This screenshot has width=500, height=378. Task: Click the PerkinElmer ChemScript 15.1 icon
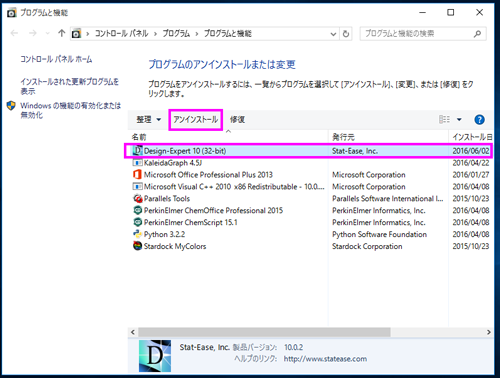pos(137,222)
